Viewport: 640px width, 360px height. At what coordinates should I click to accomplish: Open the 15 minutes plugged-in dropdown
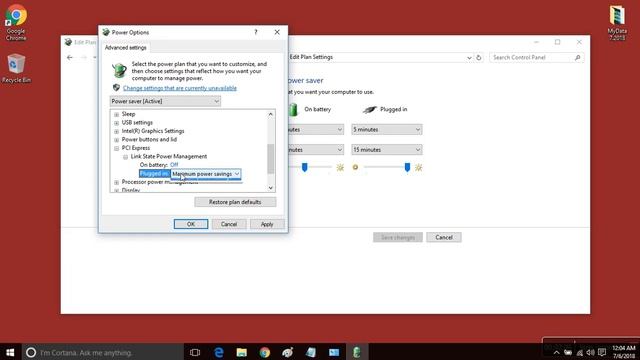pos(387,150)
